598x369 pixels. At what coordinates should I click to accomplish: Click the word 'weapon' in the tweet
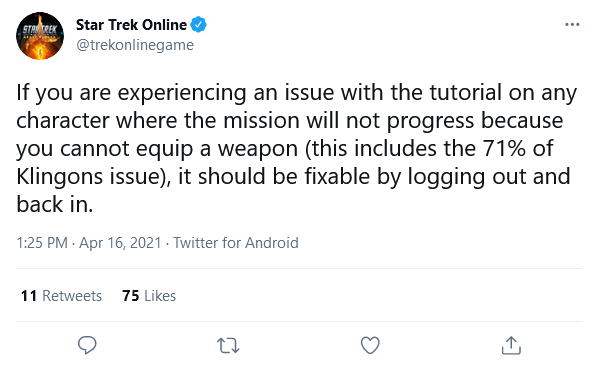pyautogui.click(x=258, y=149)
